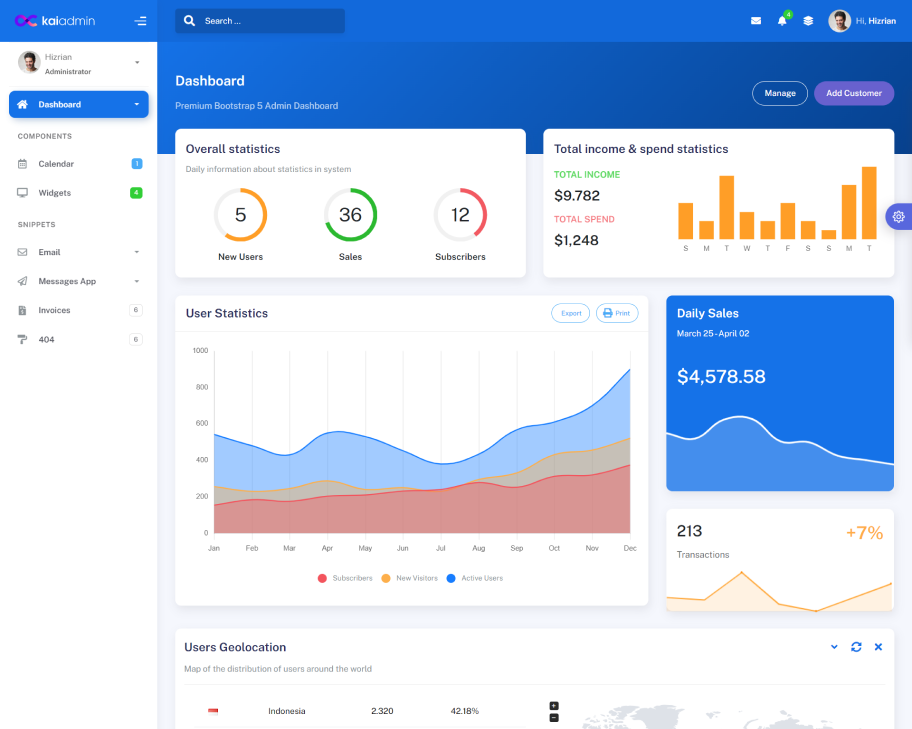The width and height of the screenshot is (912, 729).
Task: Open the layers quick actions icon
Action: coord(808,21)
